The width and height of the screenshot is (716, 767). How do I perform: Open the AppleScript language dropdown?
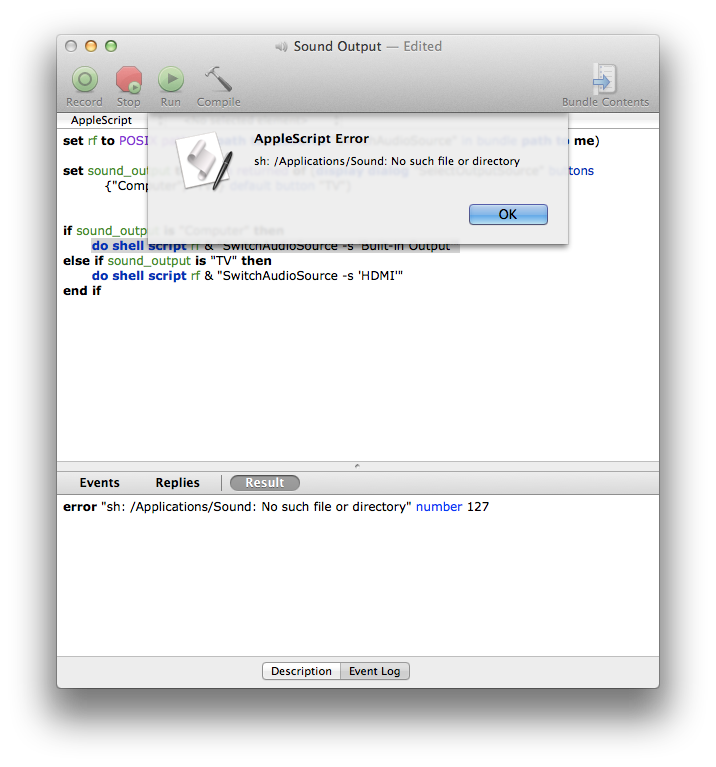point(101,120)
